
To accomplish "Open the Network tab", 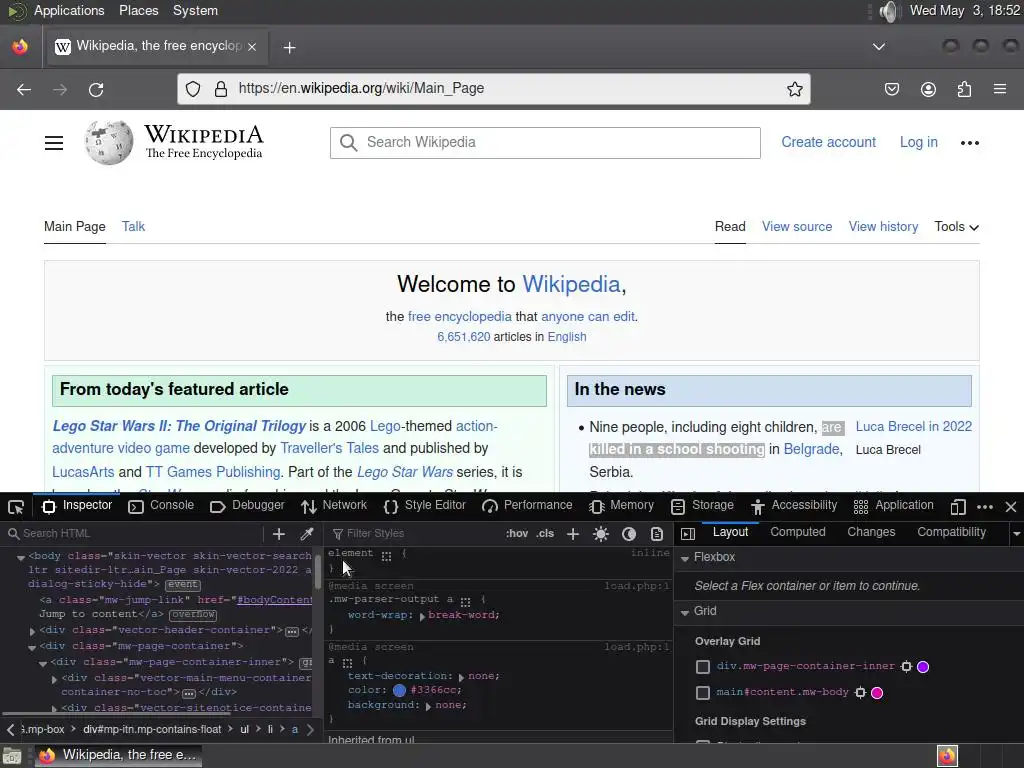I will coord(334,505).
